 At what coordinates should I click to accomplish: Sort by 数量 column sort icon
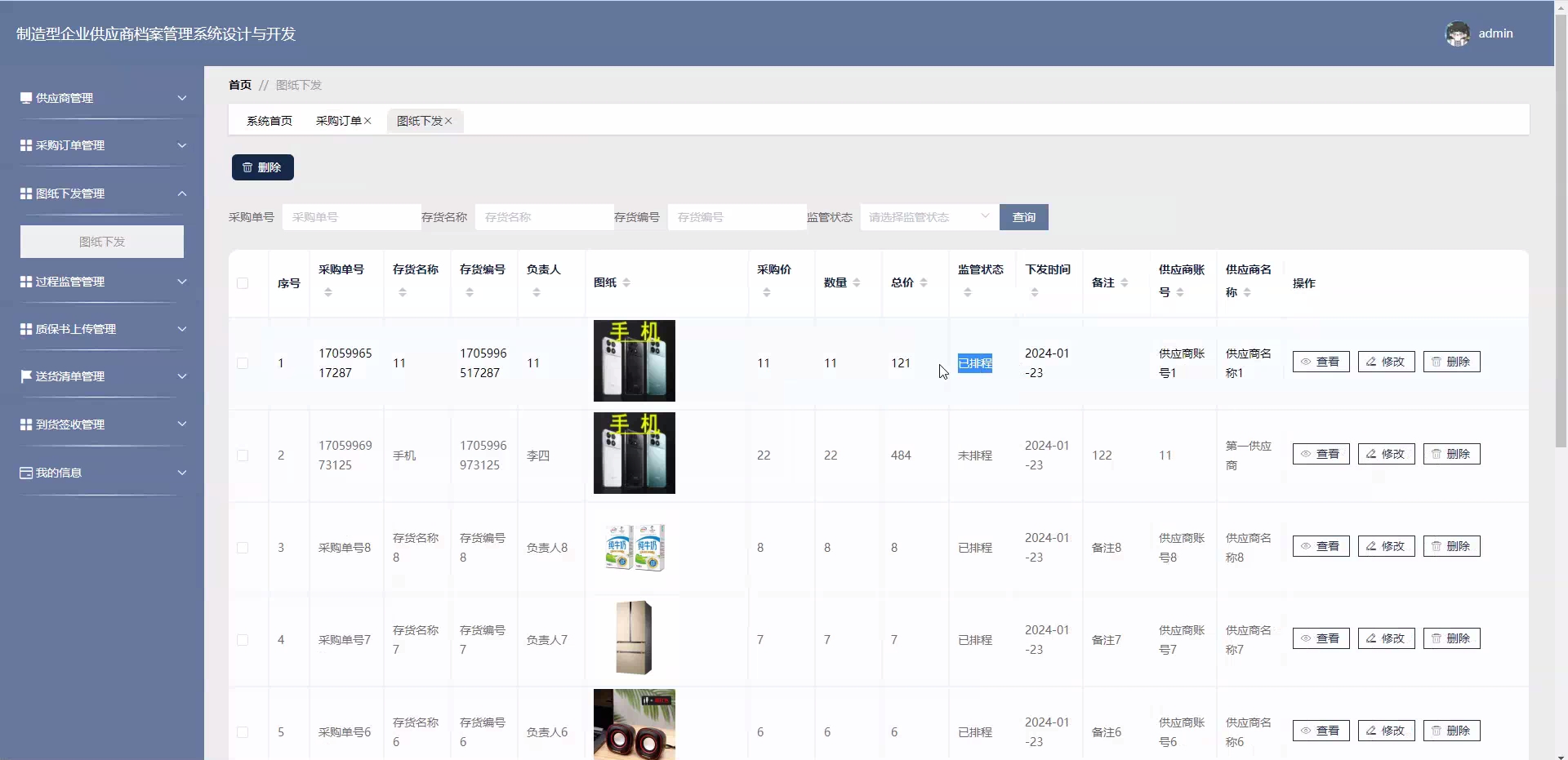(857, 282)
